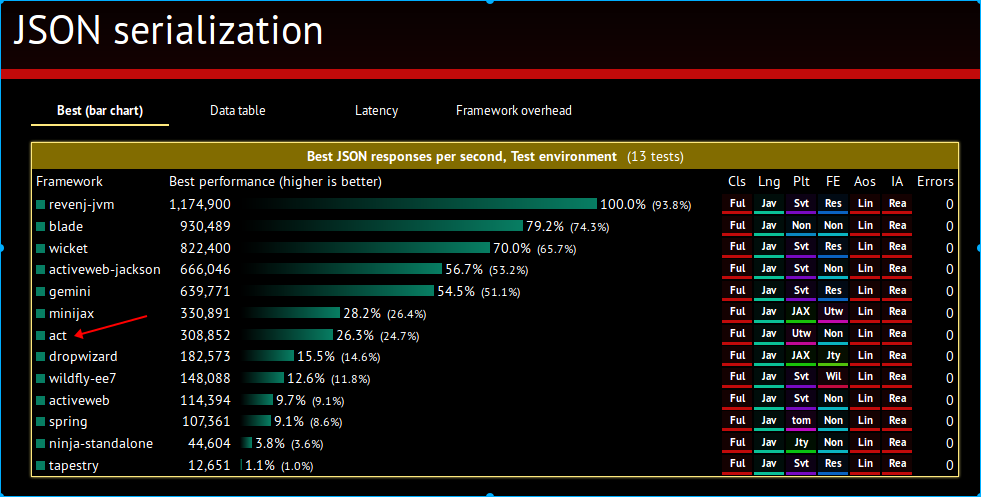The width and height of the screenshot is (981, 497).
Task: Click the FE column header
Action: (x=833, y=182)
